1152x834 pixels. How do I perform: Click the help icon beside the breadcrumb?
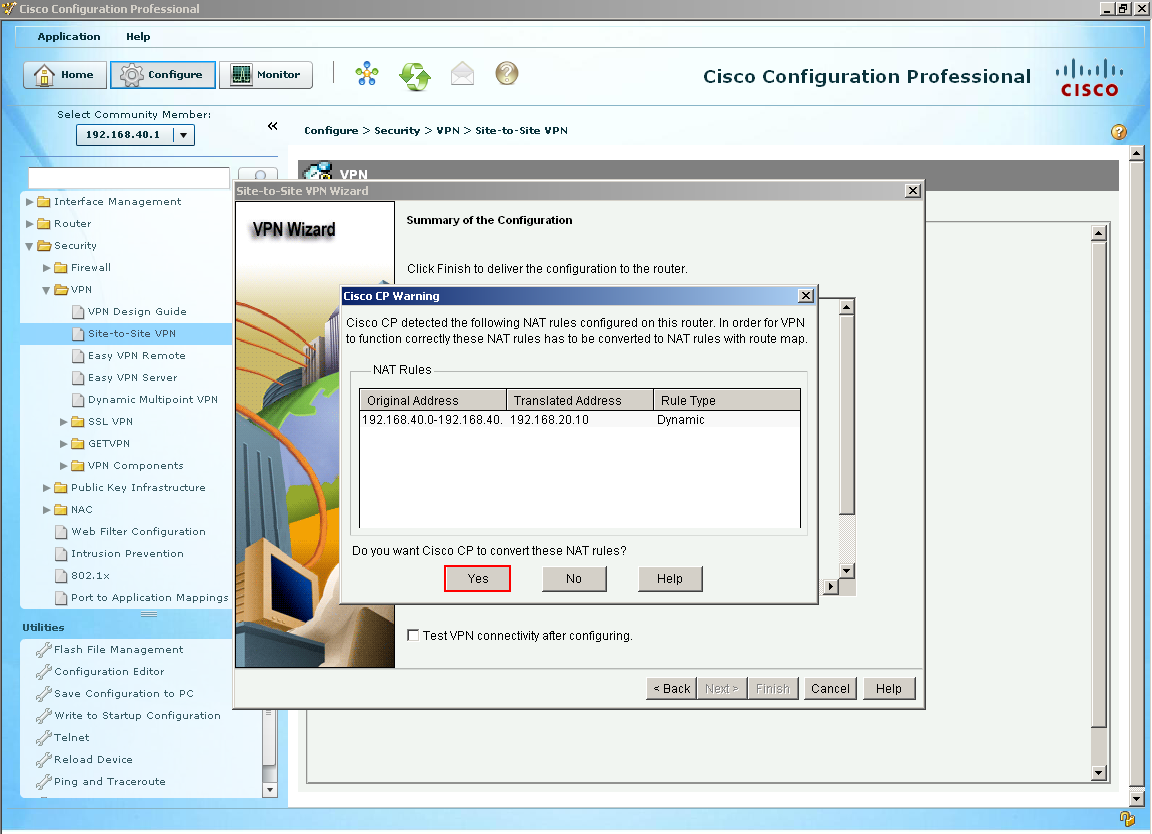click(x=1118, y=132)
